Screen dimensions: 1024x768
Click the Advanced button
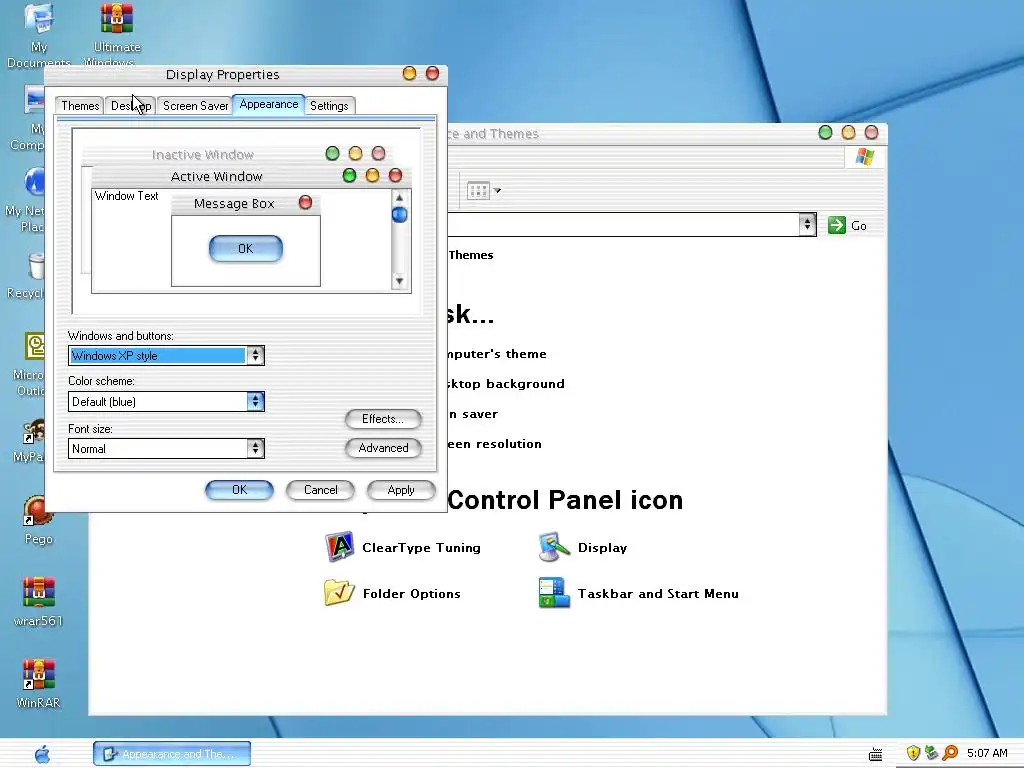click(383, 447)
